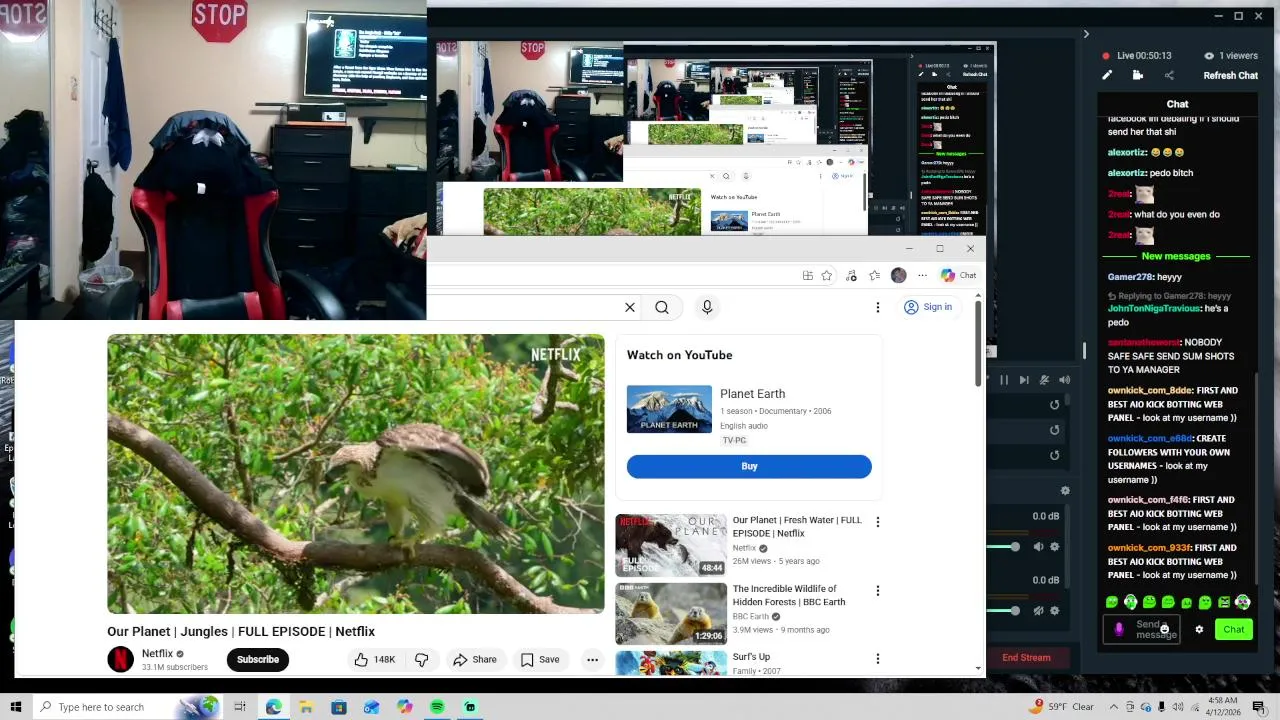Toggle the speaker icon beside pause controls
1280x720 pixels.
point(1064,380)
